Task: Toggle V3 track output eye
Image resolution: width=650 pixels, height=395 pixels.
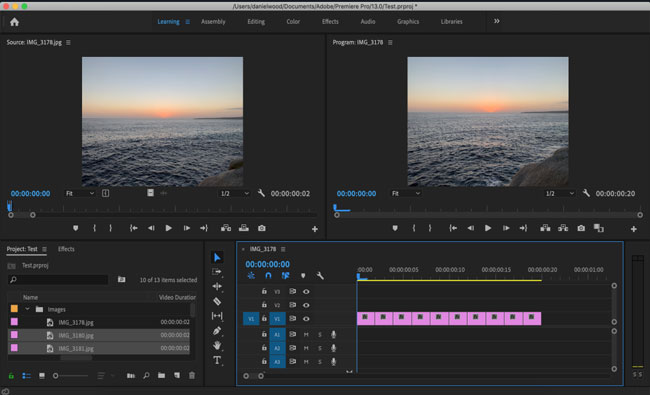Action: (306, 292)
